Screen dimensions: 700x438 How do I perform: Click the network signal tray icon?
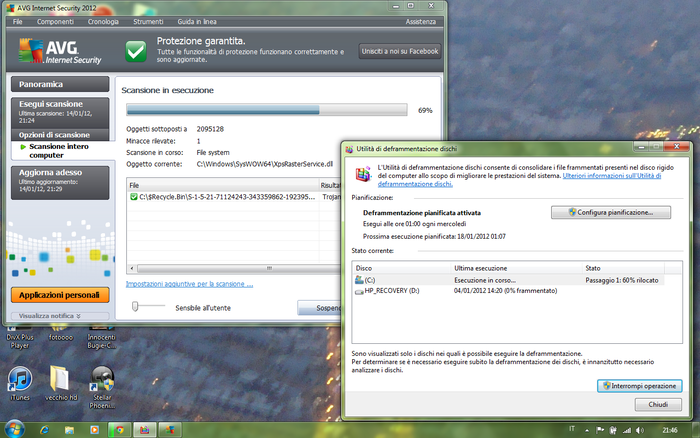click(x=627, y=430)
